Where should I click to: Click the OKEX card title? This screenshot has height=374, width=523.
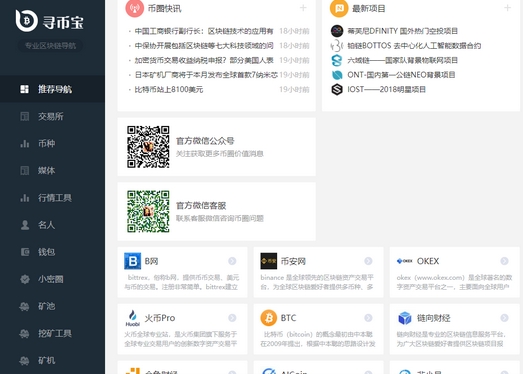[x=428, y=261]
